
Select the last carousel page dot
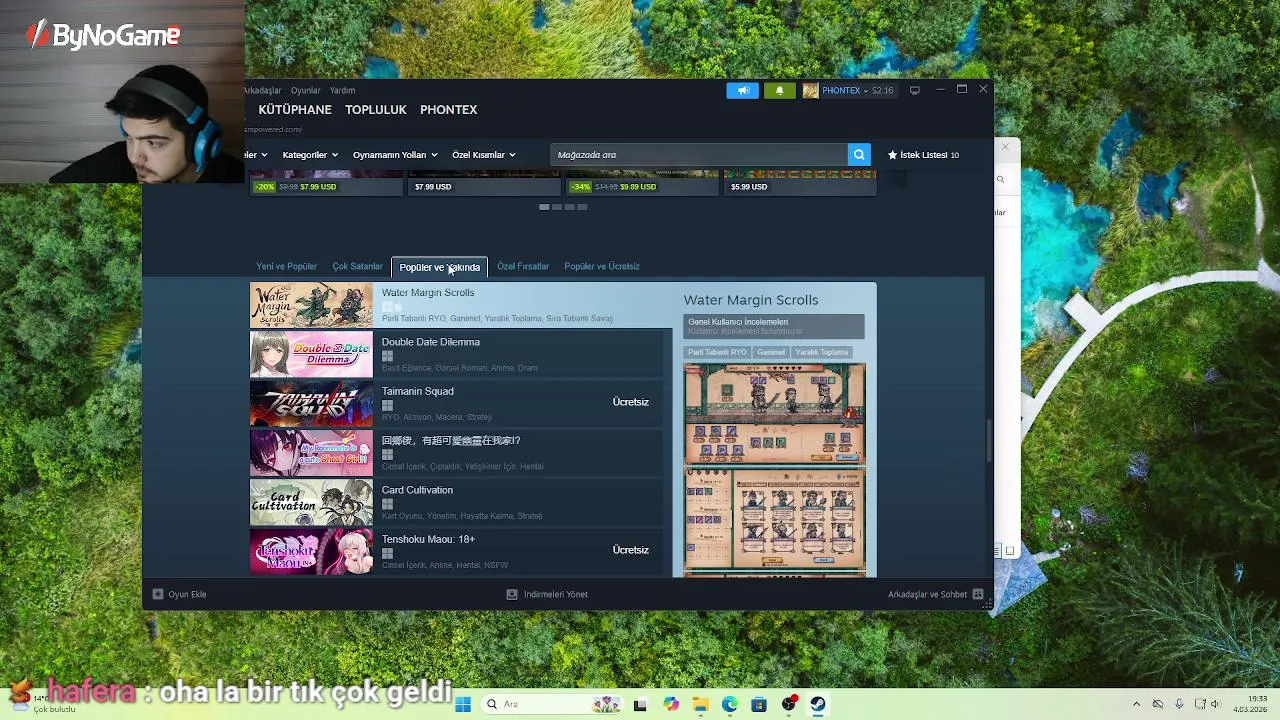tap(582, 207)
